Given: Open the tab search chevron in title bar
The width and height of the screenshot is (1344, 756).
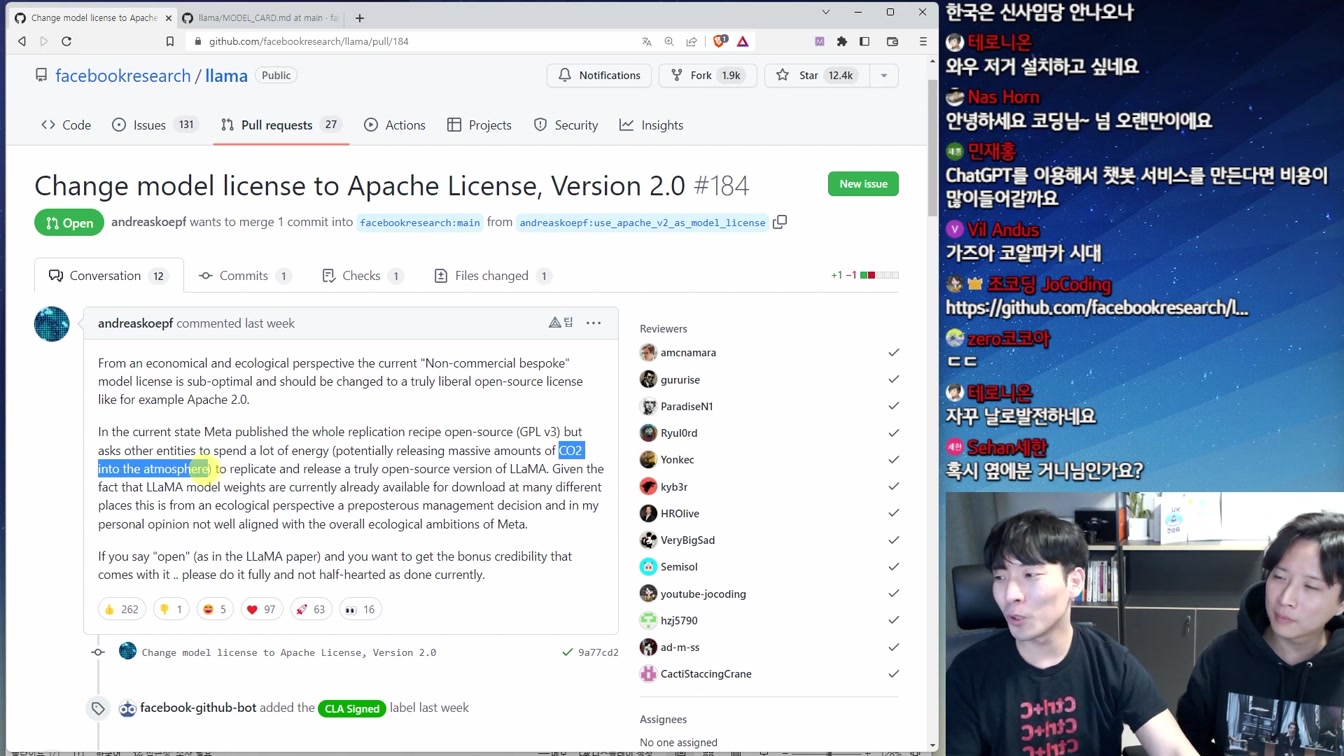Looking at the screenshot, I should click(825, 13).
